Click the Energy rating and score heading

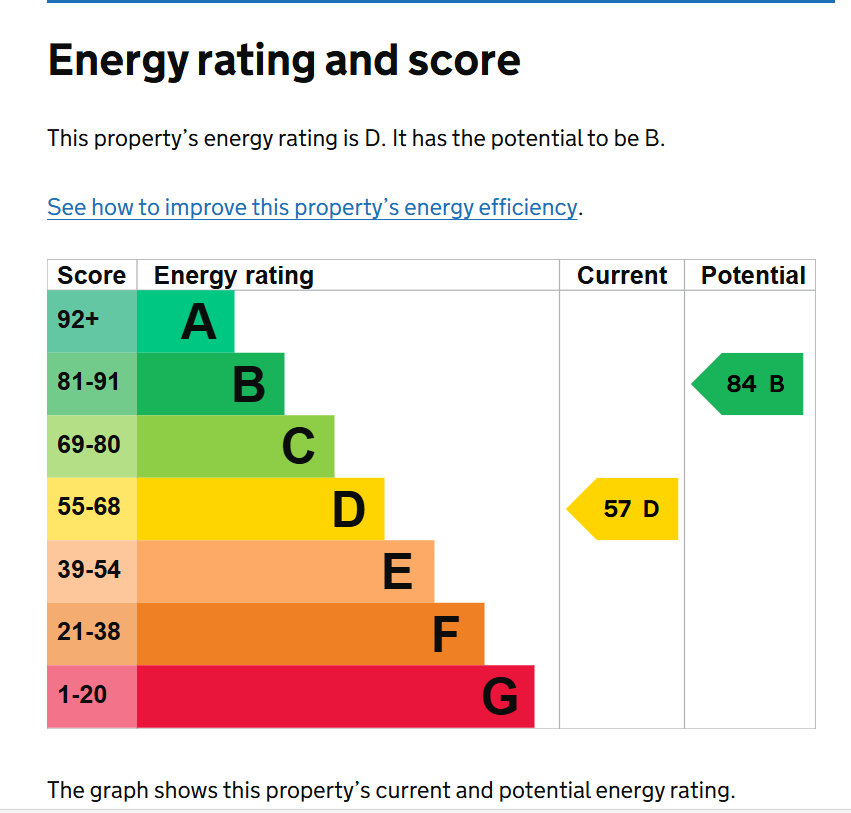point(284,61)
